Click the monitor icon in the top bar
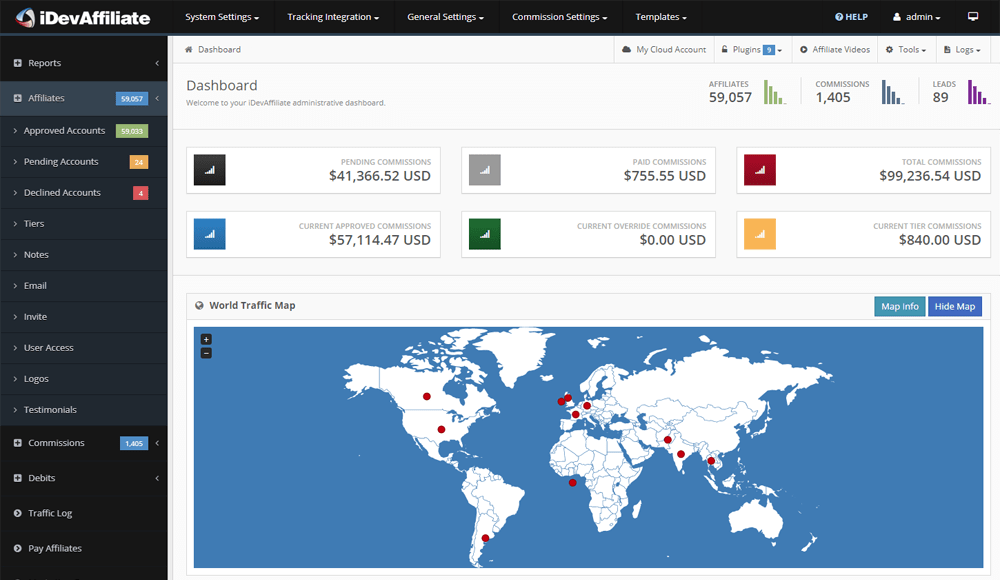1000x580 pixels. [x=971, y=16]
